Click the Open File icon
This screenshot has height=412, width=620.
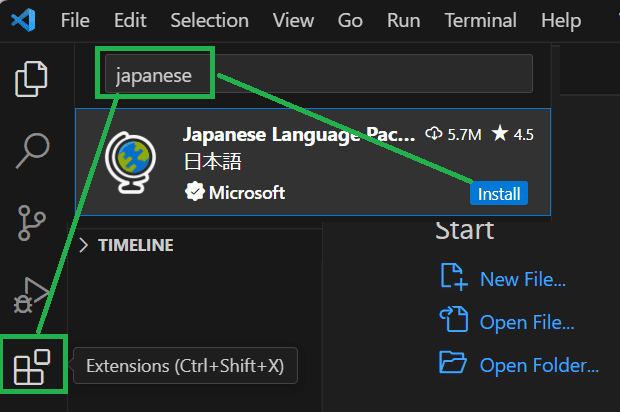454,319
